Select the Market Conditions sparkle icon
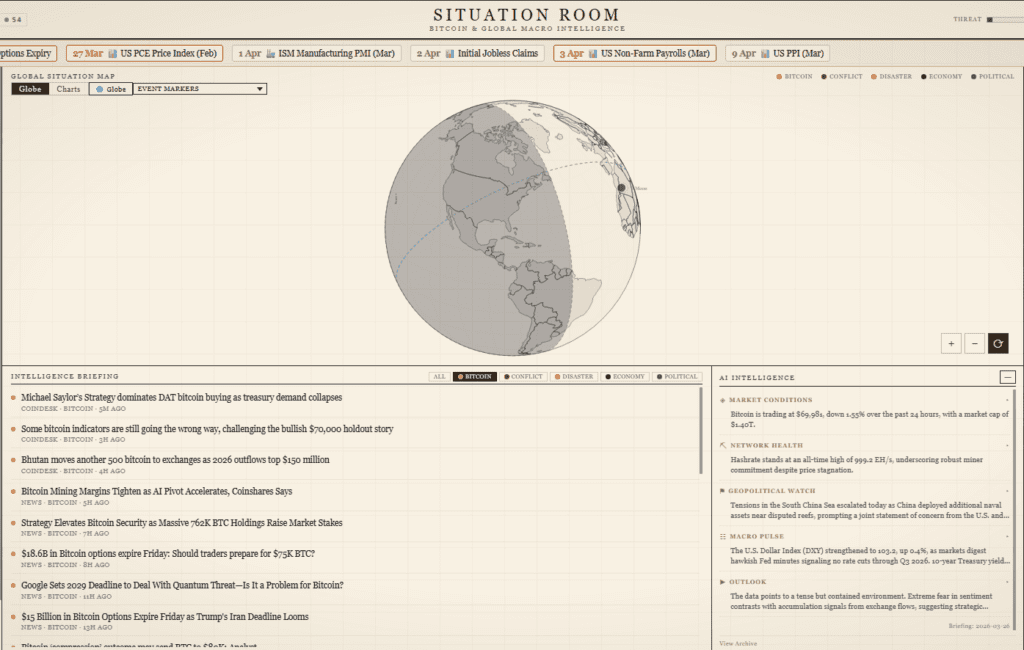Image resolution: width=1024 pixels, height=650 pixels. [x=723, y=400]
